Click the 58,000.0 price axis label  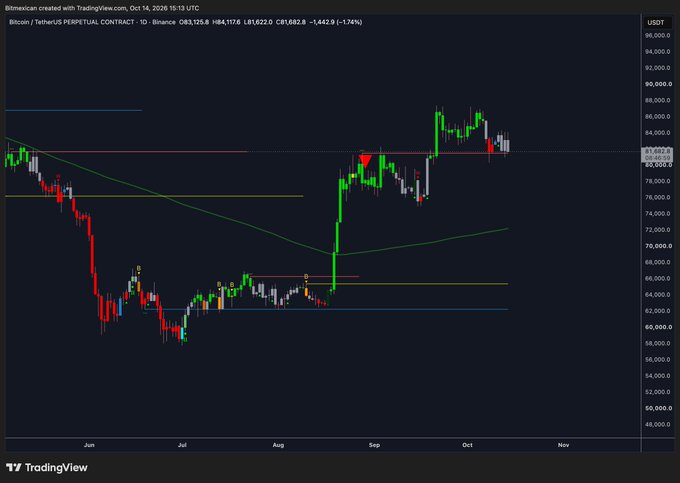point(657,343)
